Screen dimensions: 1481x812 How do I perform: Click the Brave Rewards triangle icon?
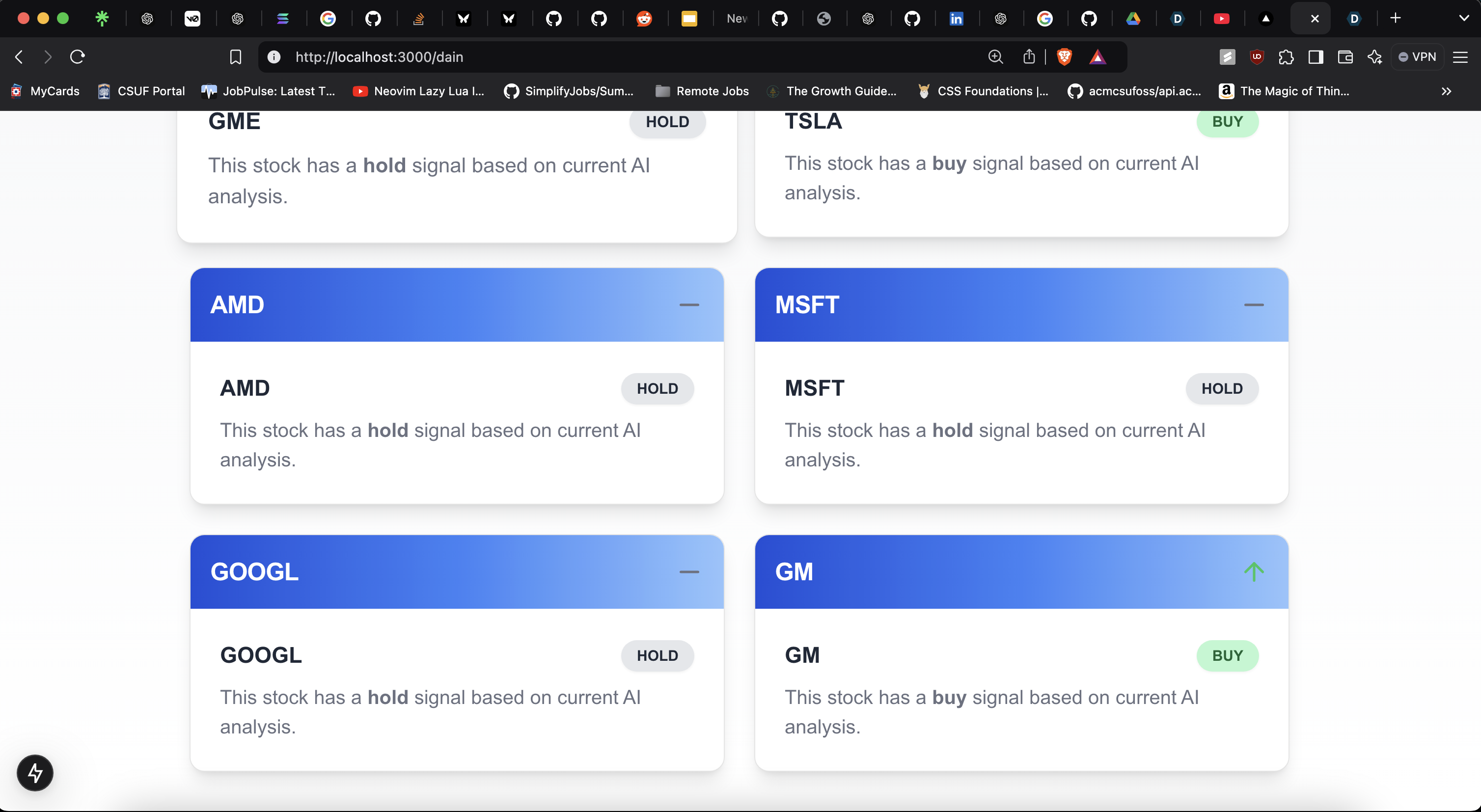coord(1097,57)
